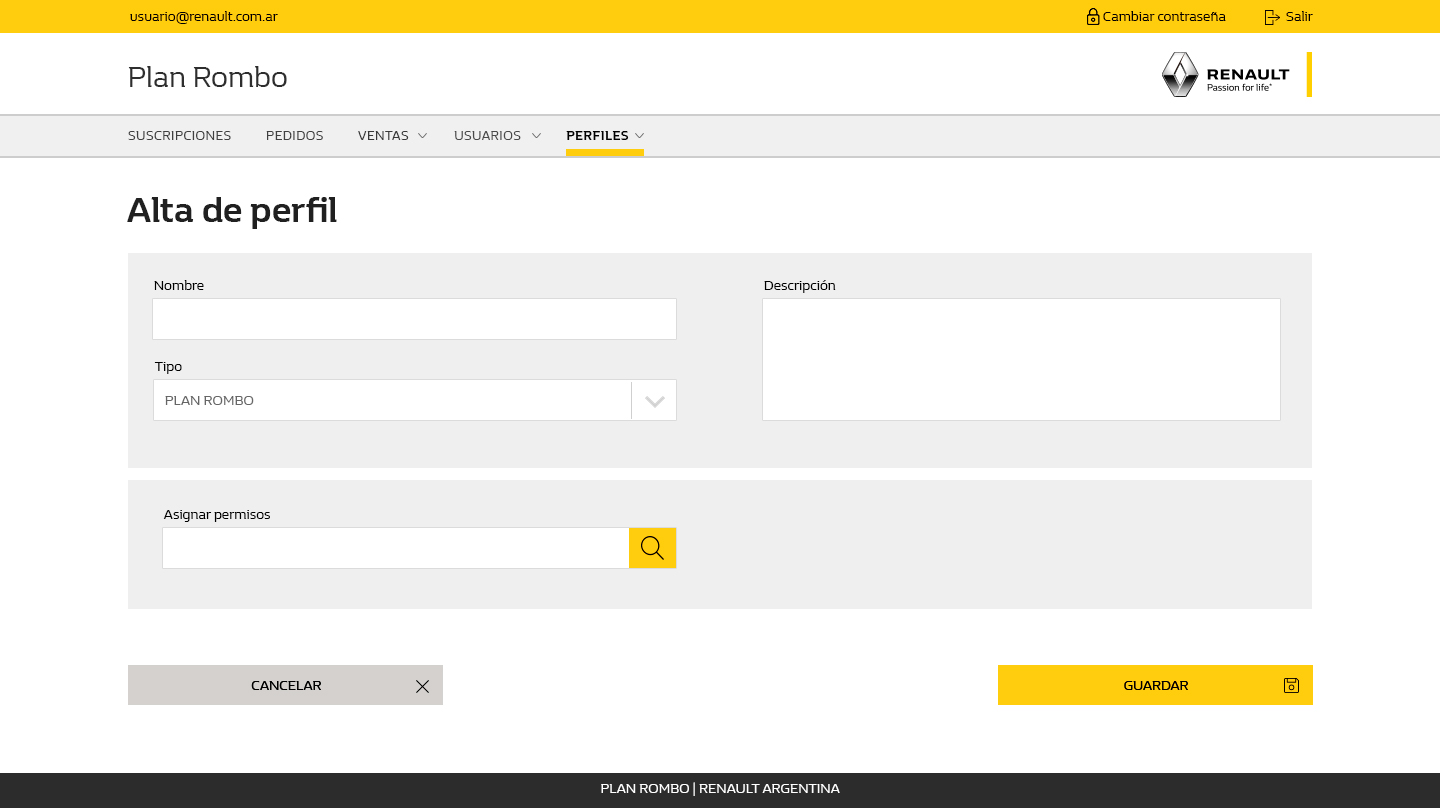Viewport: 1440px width, 808px height.
Task: Click the yellow magnifier search icon
Action: [x=652, y=547]
